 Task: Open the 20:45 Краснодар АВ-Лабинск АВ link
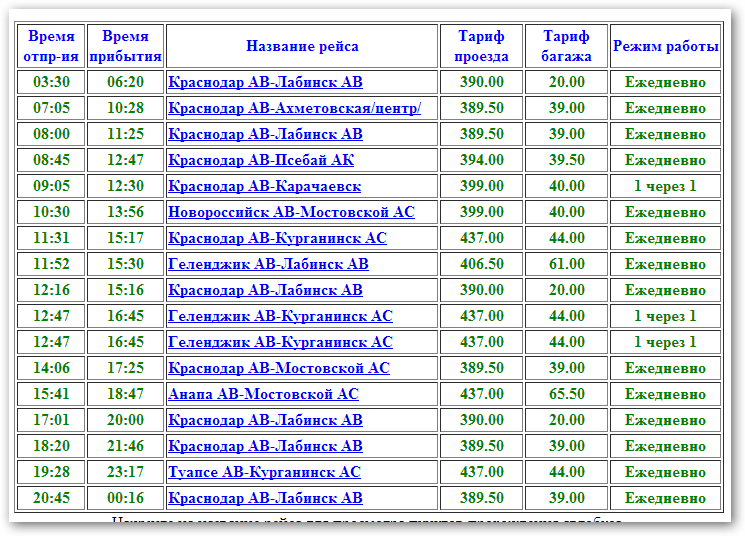[x=265, y=498]
